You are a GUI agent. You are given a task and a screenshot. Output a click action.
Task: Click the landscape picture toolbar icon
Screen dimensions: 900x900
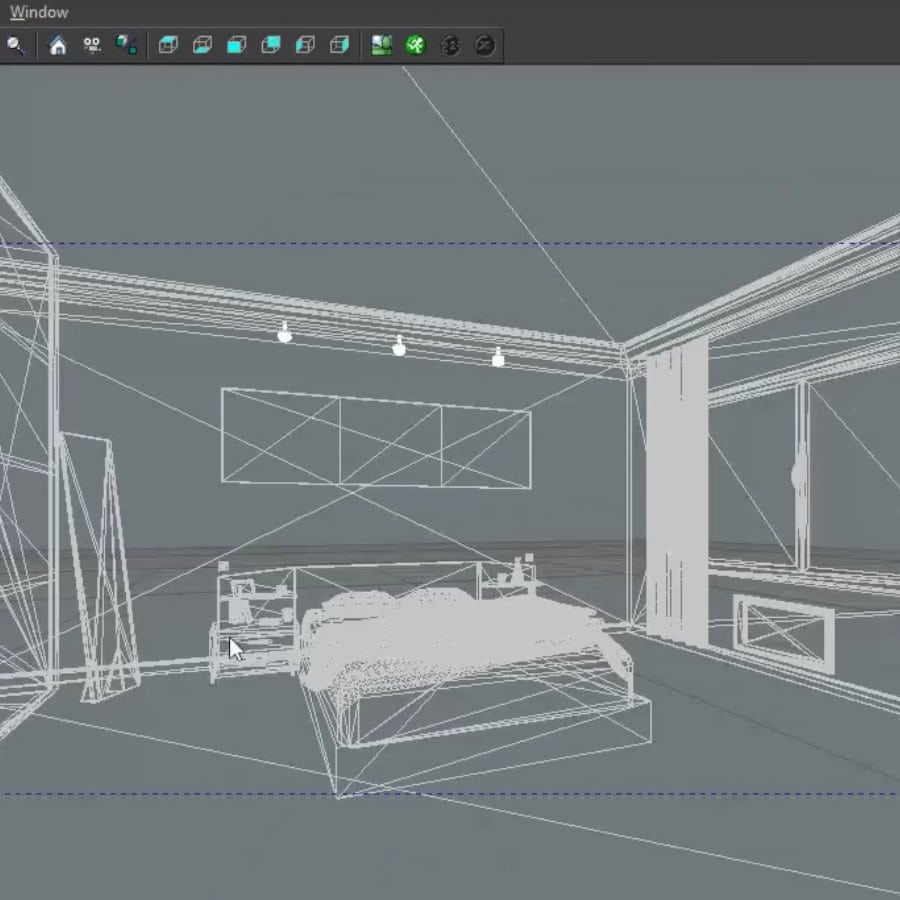coord(381,45)
